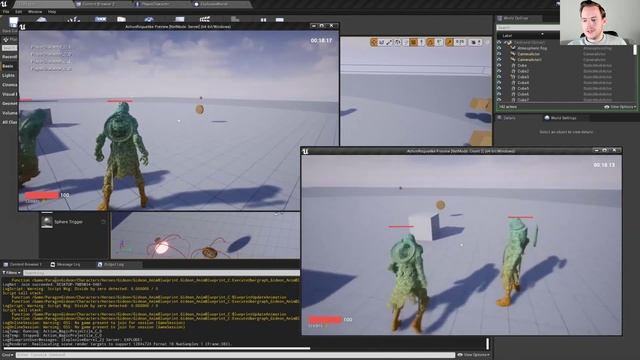This screenshot has height=360, width=640.
Task: Switch to the World Settings tab
Action: coord(563,118)
